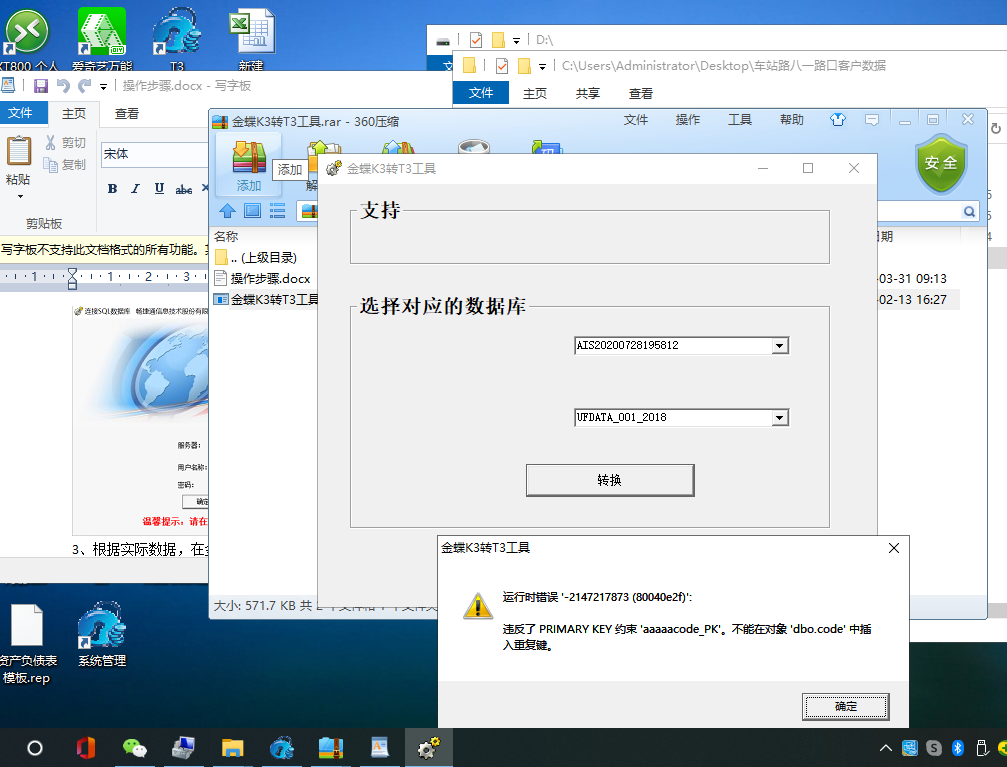
Task: Click the Bluetooth tray icon
Action: coord(958,748)
